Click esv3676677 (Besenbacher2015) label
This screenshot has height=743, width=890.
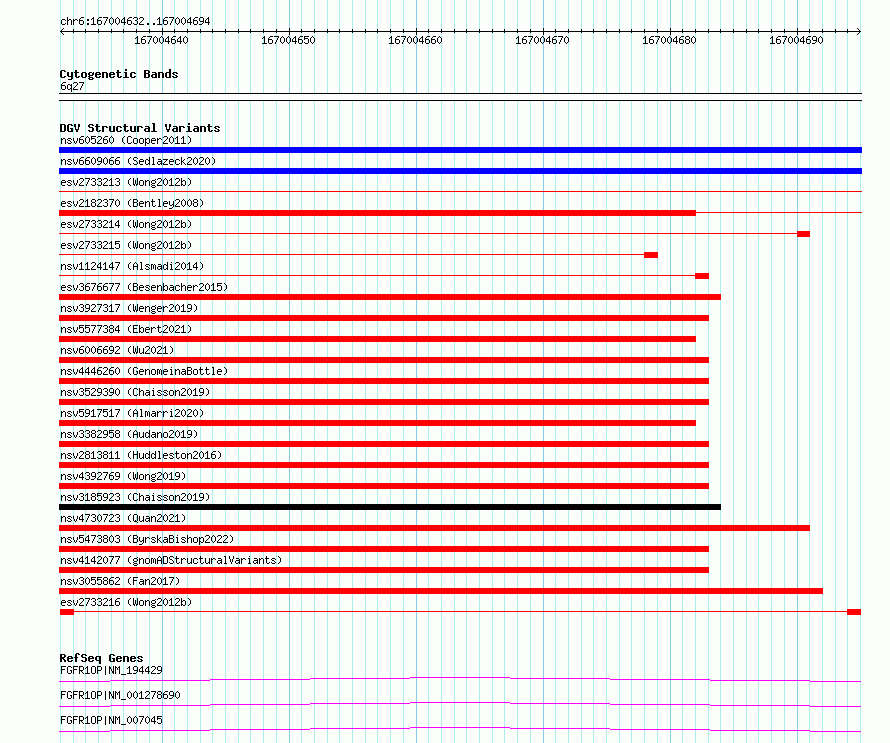tap(144, 287)
